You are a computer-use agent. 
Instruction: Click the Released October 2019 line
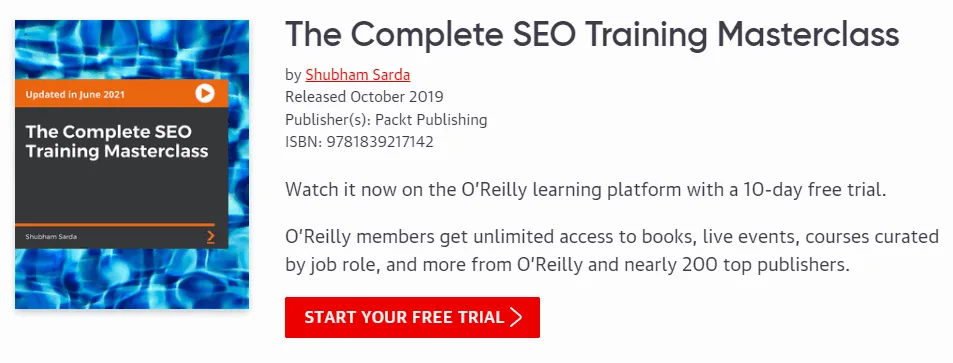pyautogui.click(x=364, y=97)
